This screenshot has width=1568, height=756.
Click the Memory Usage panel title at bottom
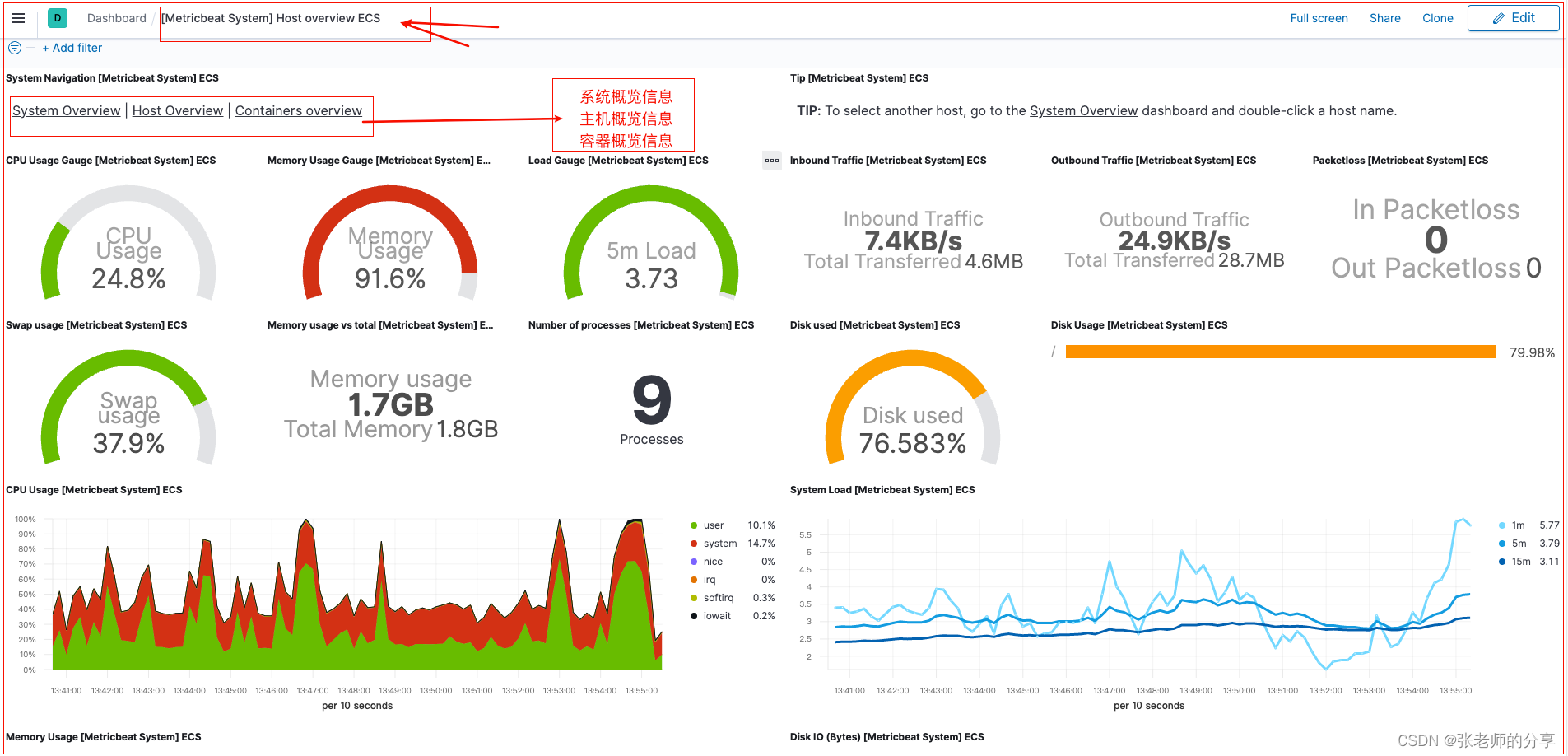click(104, 737)
